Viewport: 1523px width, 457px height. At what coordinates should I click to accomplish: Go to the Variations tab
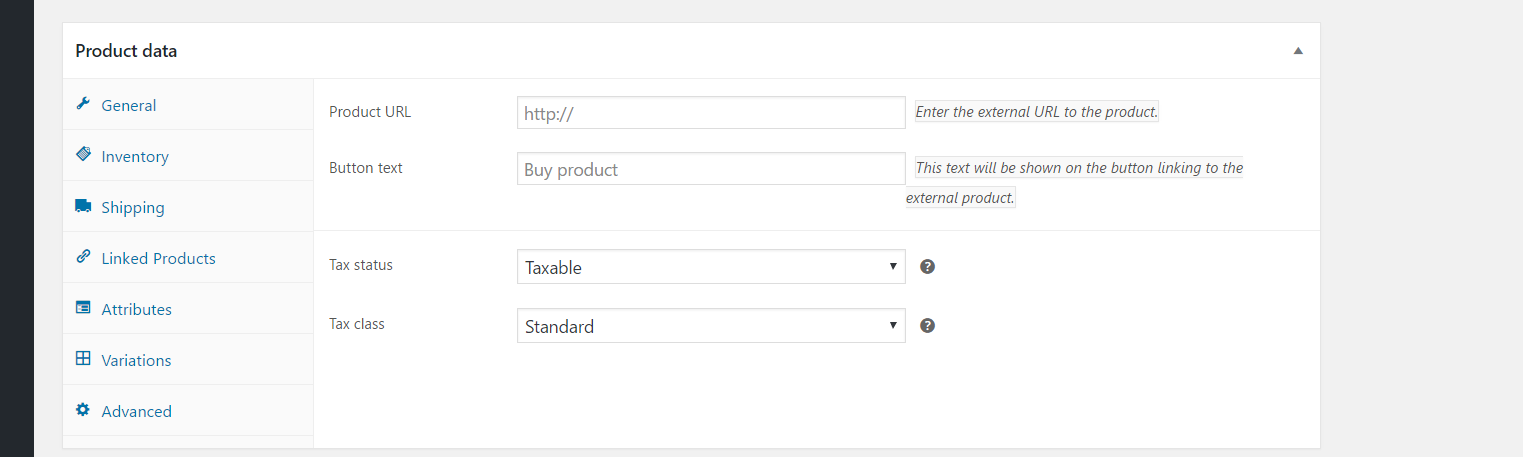coord(136,360)
